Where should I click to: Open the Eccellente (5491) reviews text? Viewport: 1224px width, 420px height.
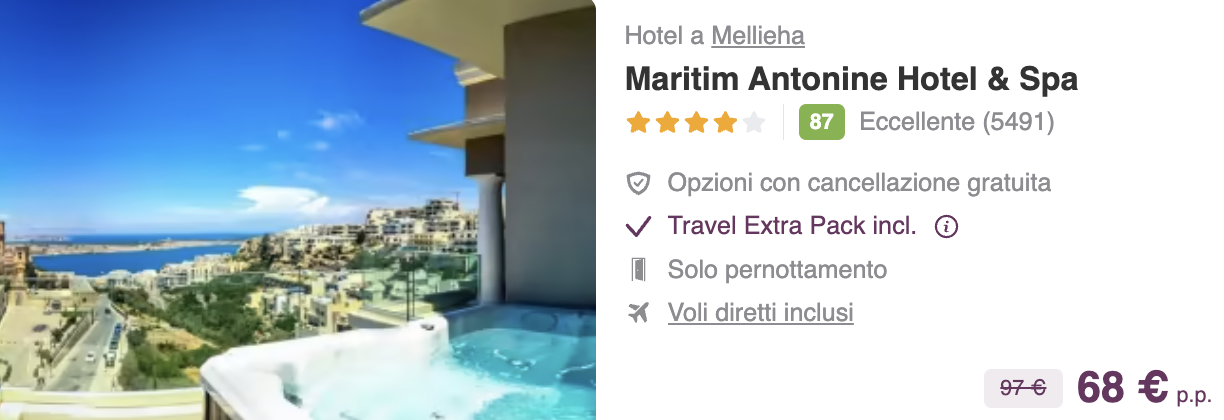pos(957,122)
